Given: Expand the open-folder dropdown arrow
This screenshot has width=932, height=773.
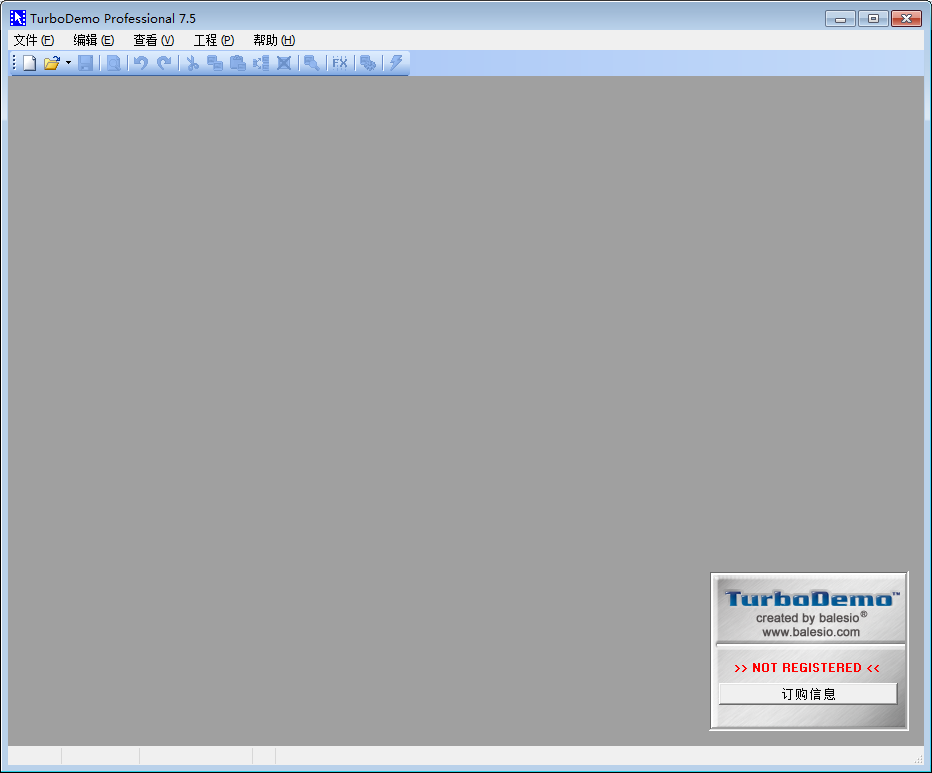Looking at the screenshot, I should [x=68, y=63].
